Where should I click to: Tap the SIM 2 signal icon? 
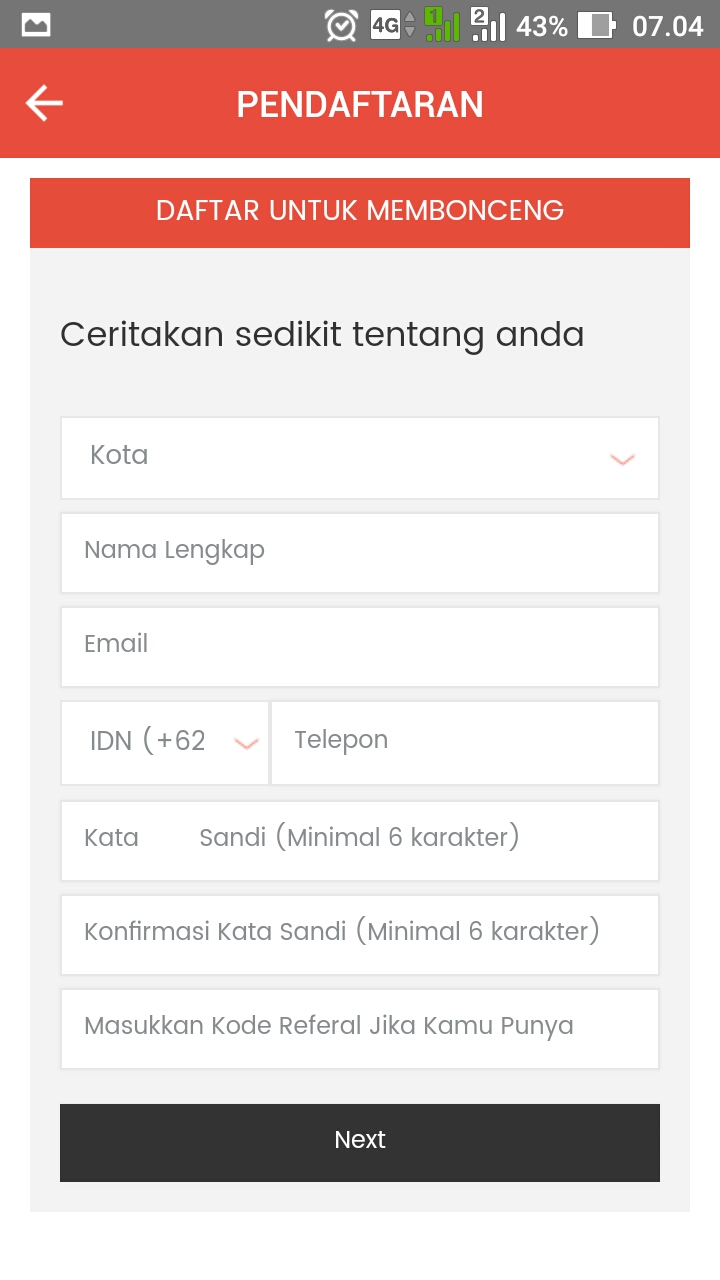click(488, 25)
